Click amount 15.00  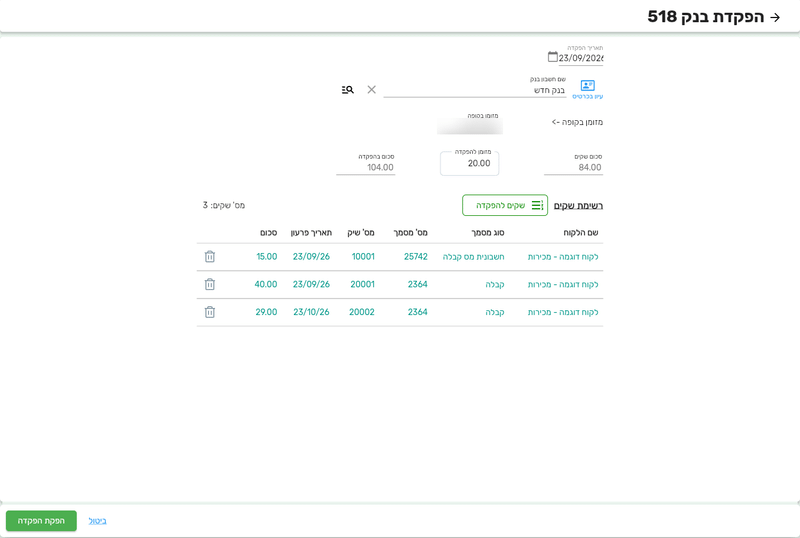[267, 256]
